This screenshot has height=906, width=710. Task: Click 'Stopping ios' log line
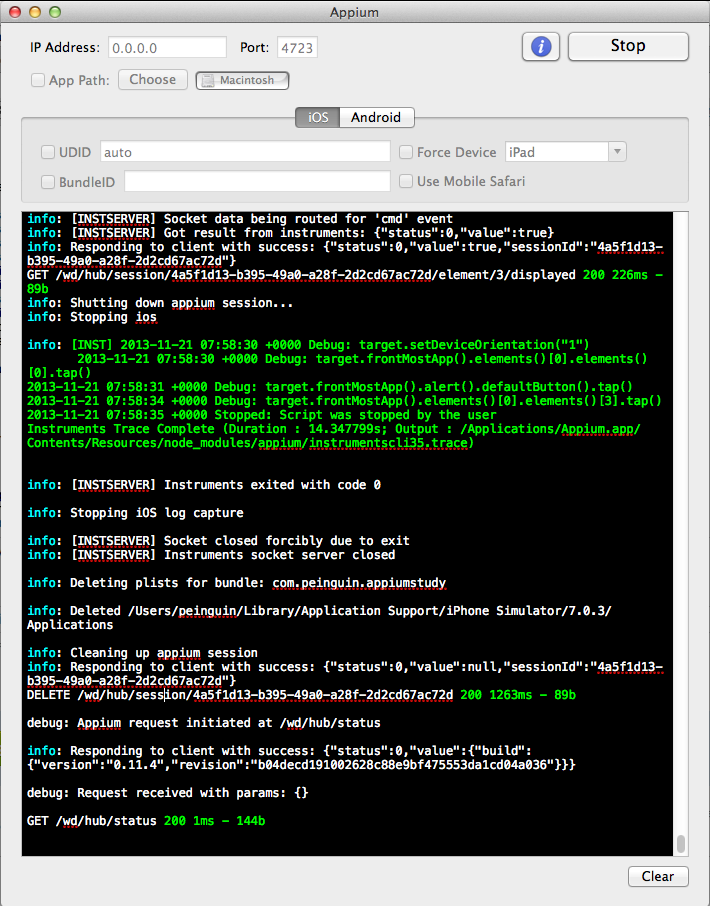(91, 317)
